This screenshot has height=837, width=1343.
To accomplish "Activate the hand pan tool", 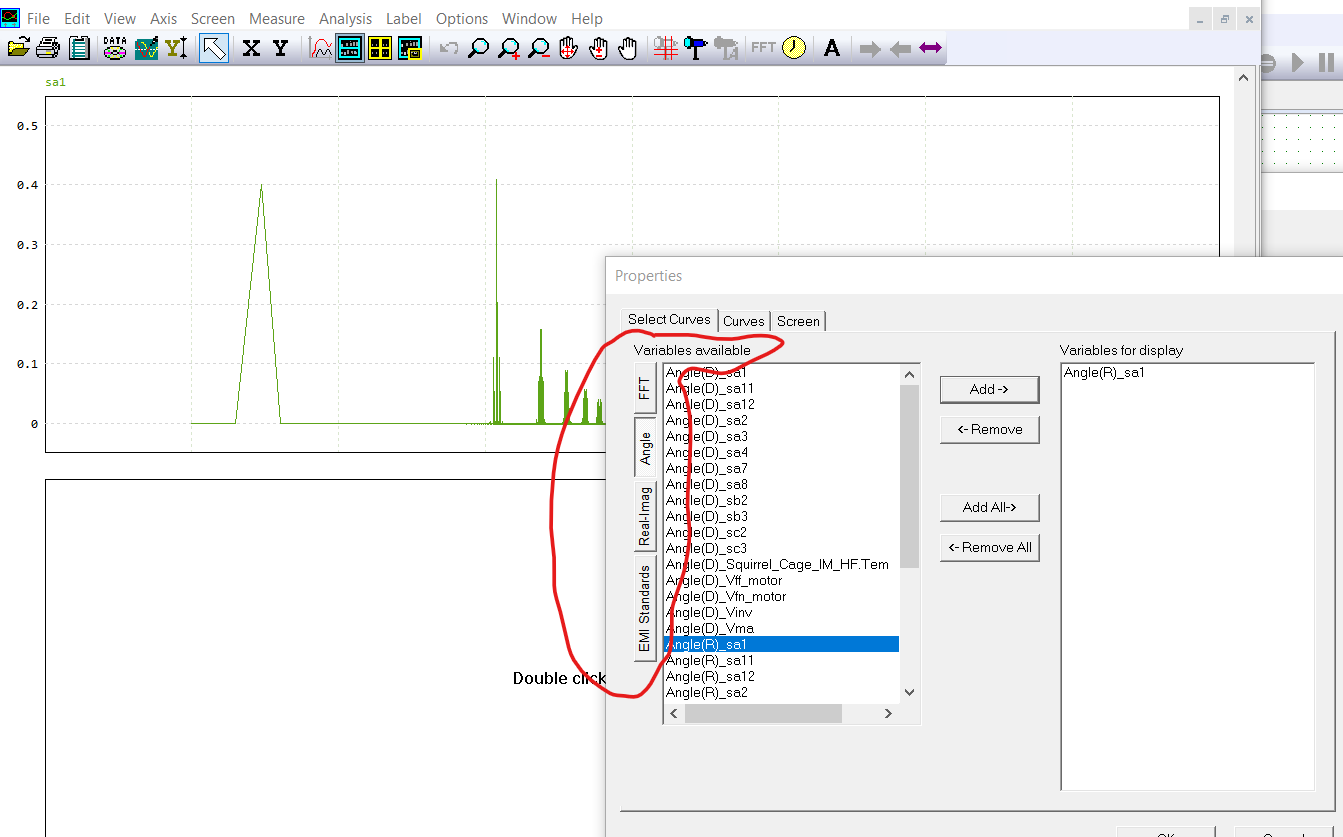I will point(628,47).
